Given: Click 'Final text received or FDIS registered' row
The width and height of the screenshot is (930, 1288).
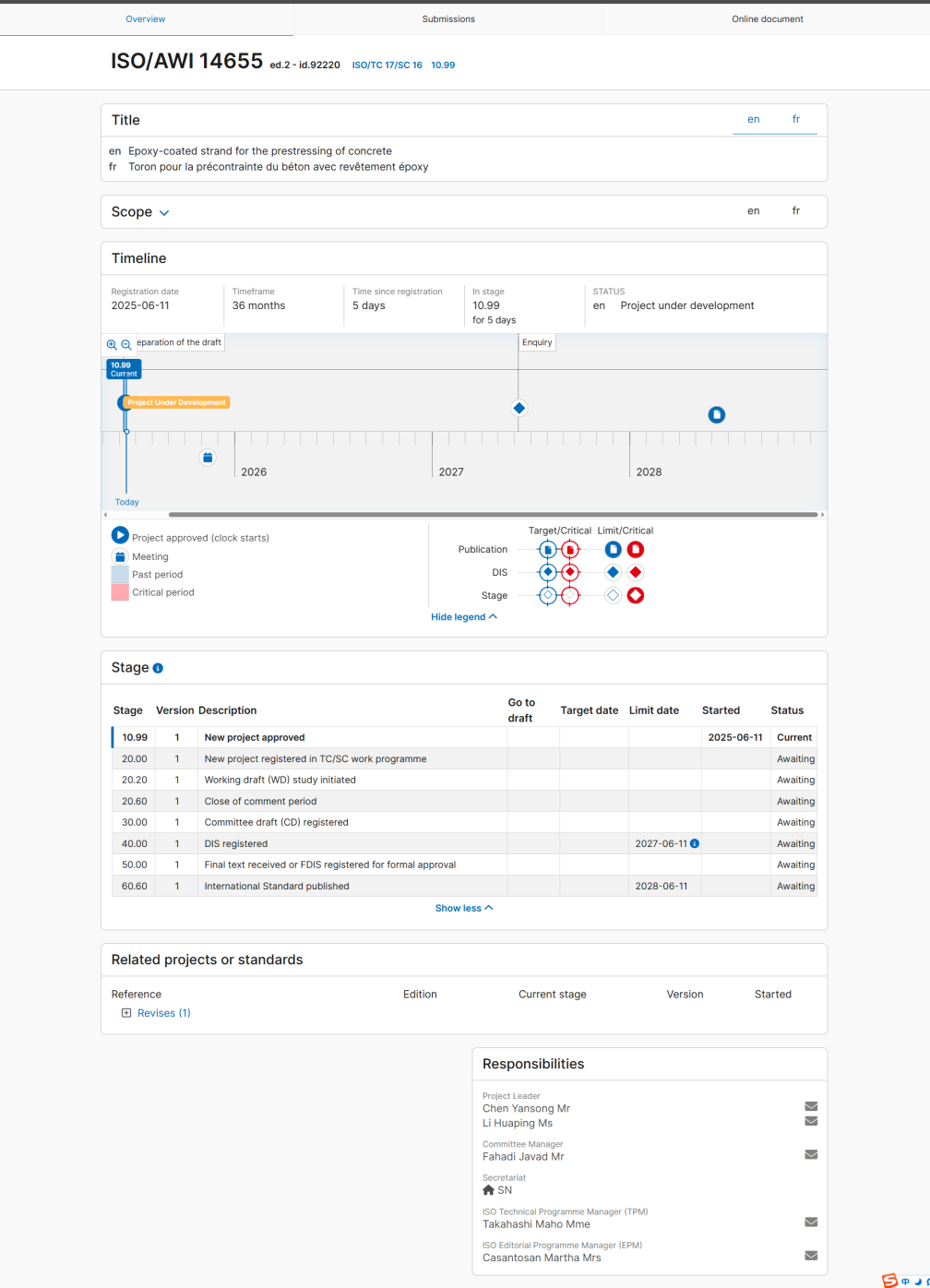Looking at the screenshot, I should [x=464, y=865].
